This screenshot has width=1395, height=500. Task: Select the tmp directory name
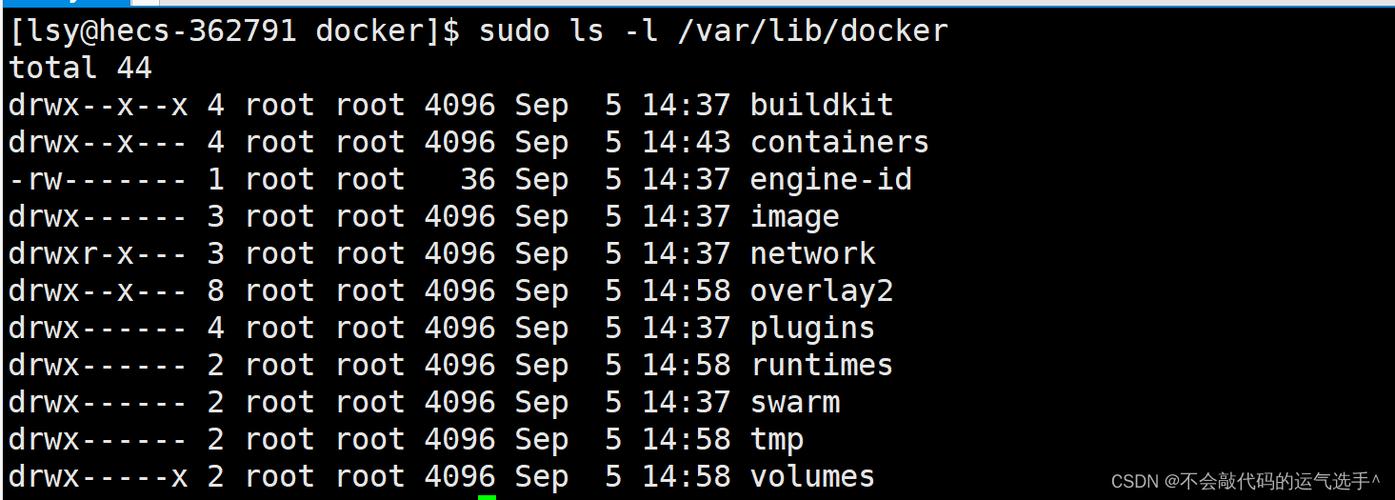(777, 439)
